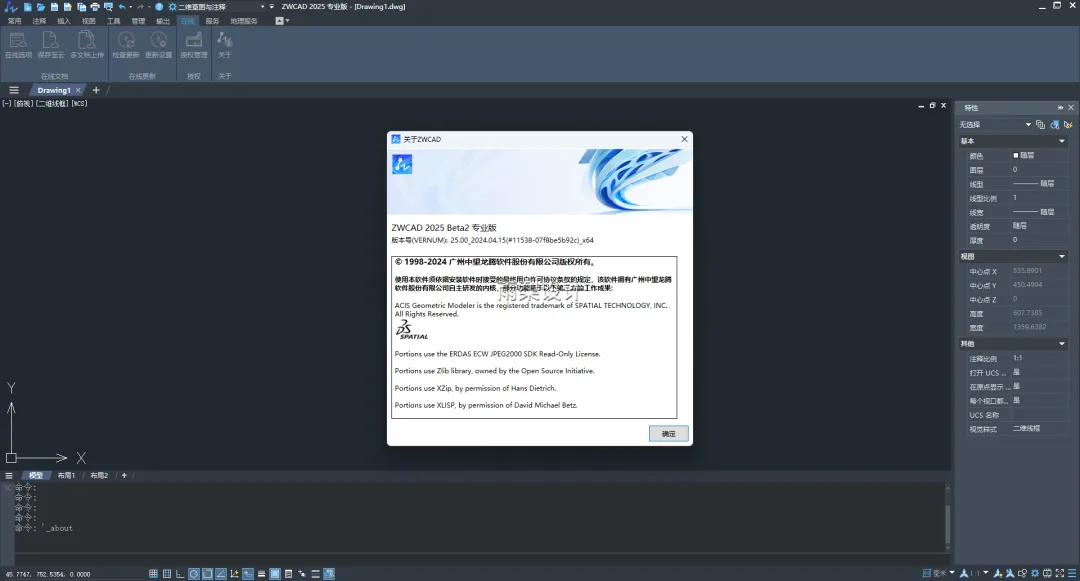
Task: Open the ribbon minimize options dropdown arrow
Action: pos(287,21)
